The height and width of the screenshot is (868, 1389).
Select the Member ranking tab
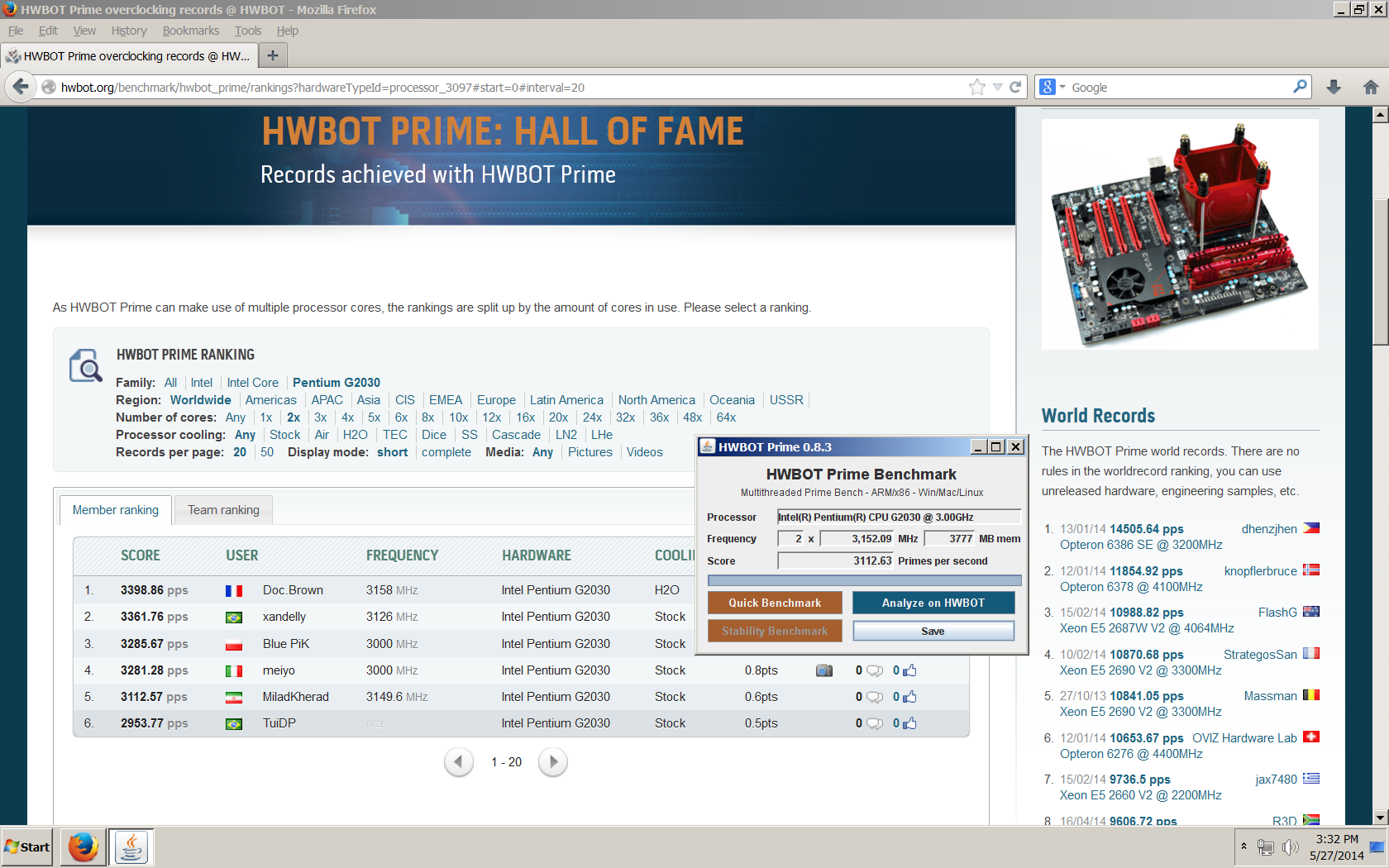click(116, 510)
